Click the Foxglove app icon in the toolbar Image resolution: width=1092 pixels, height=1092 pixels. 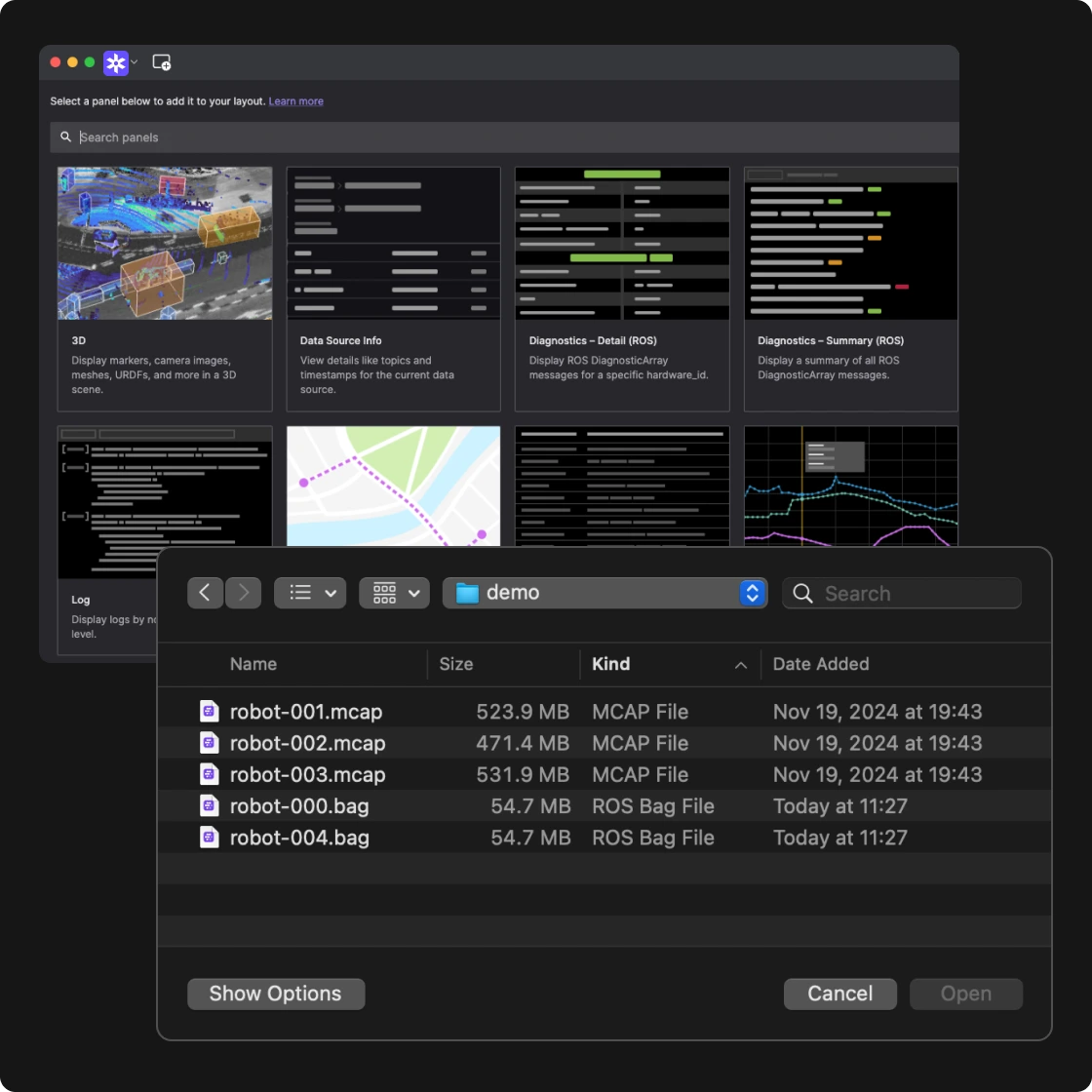(x=114, y=61)
